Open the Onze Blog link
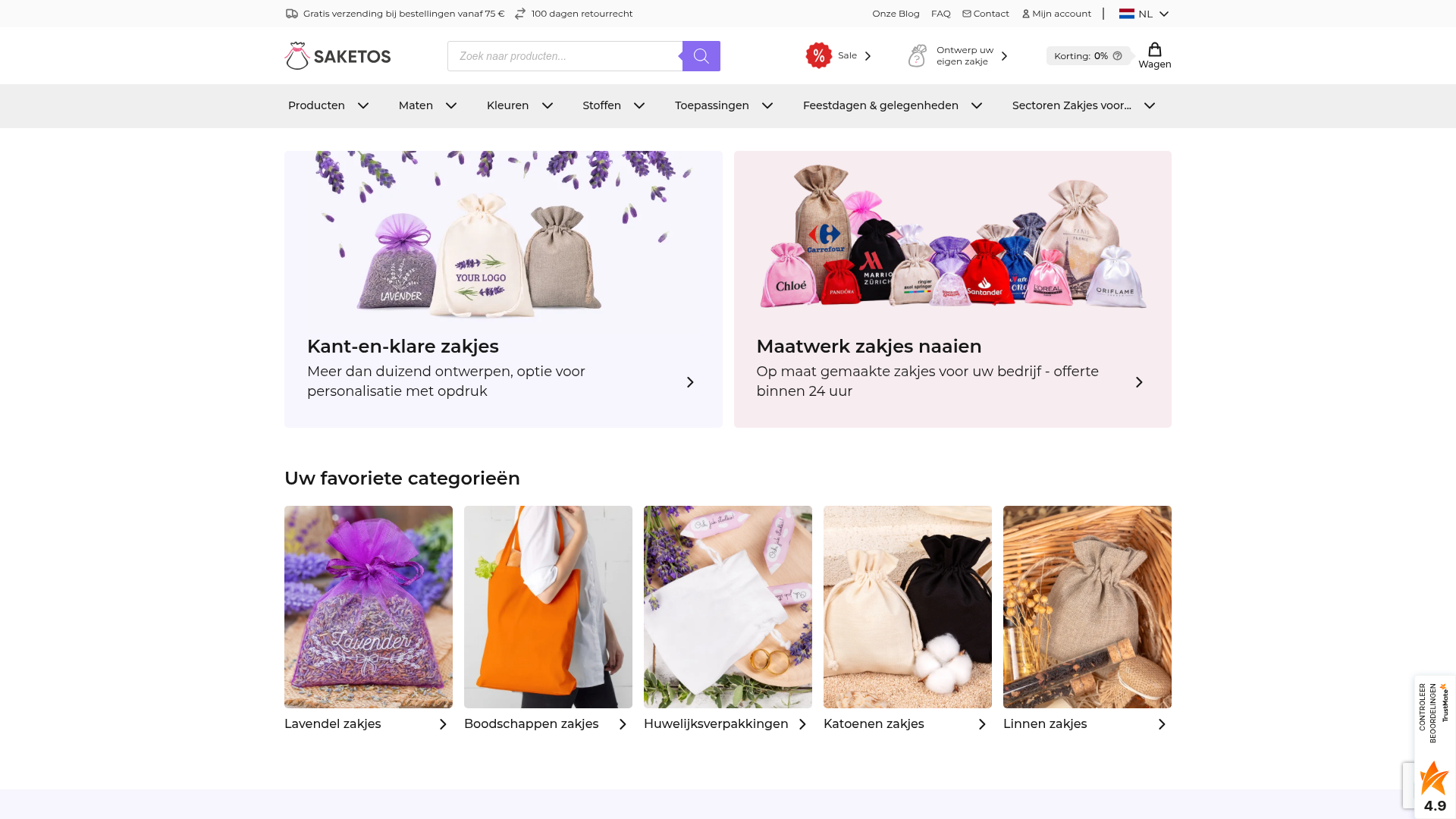1456x819 pixels. coord(896,14)
